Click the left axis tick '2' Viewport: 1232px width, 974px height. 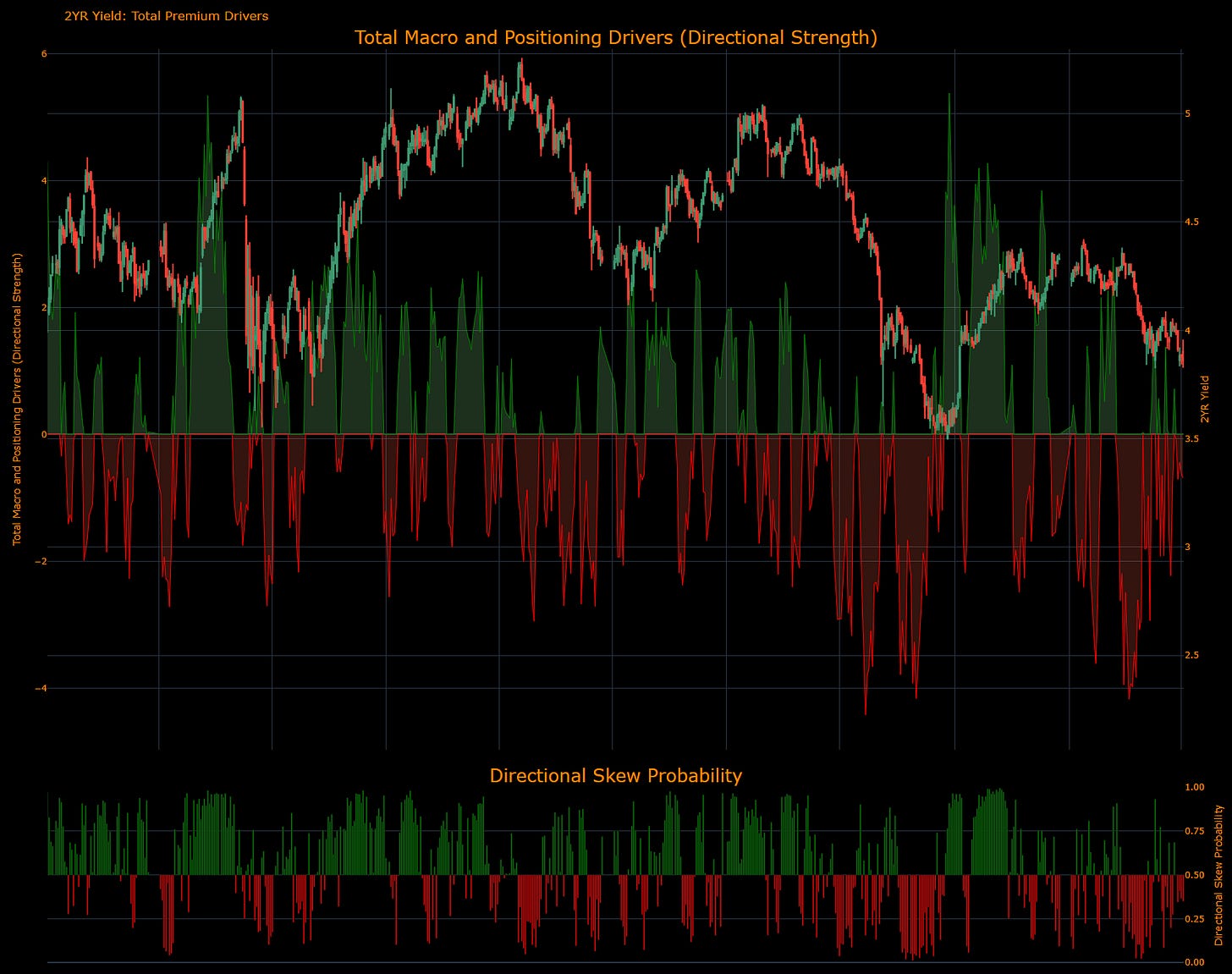click(x=44, y=308)
